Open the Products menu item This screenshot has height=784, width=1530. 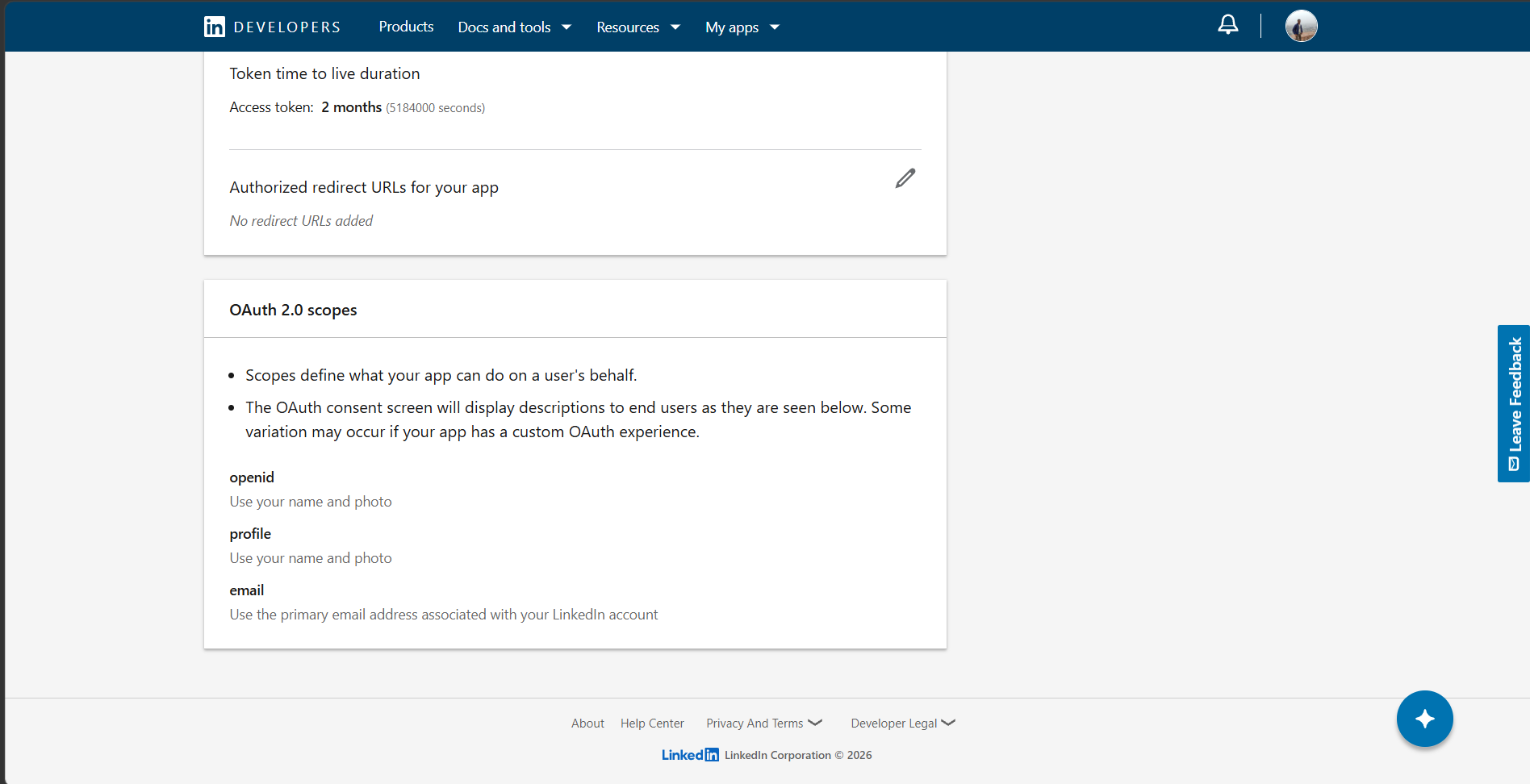(x=406, y=27)
